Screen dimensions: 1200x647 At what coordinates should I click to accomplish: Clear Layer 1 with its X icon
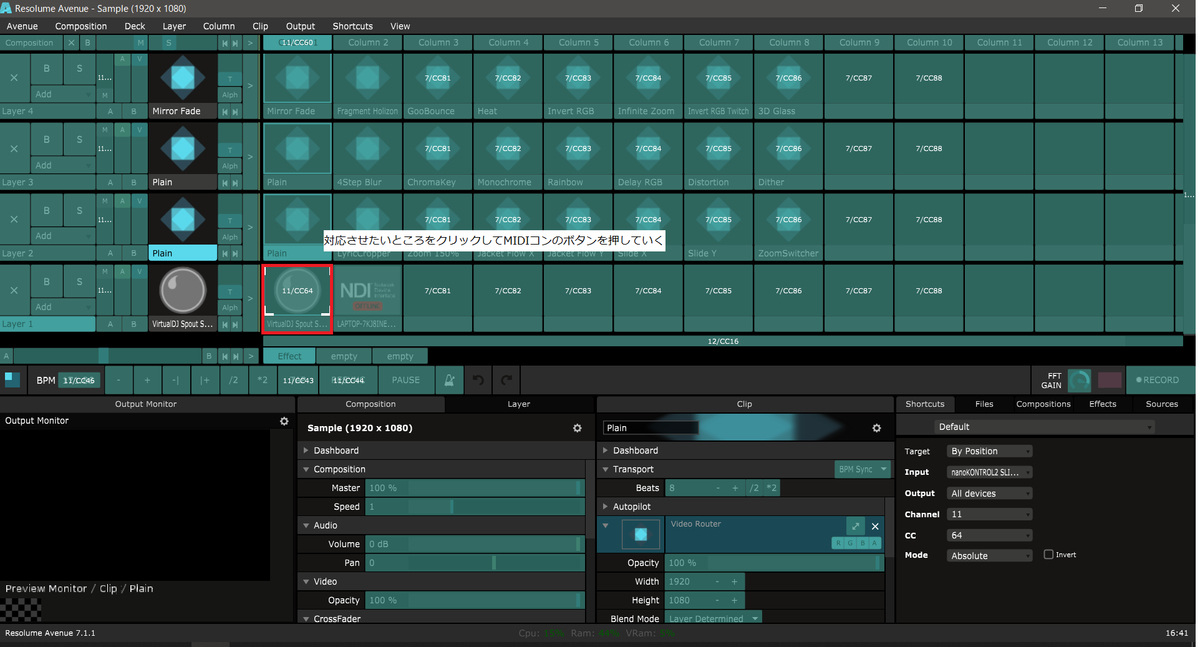coord(14,290)
